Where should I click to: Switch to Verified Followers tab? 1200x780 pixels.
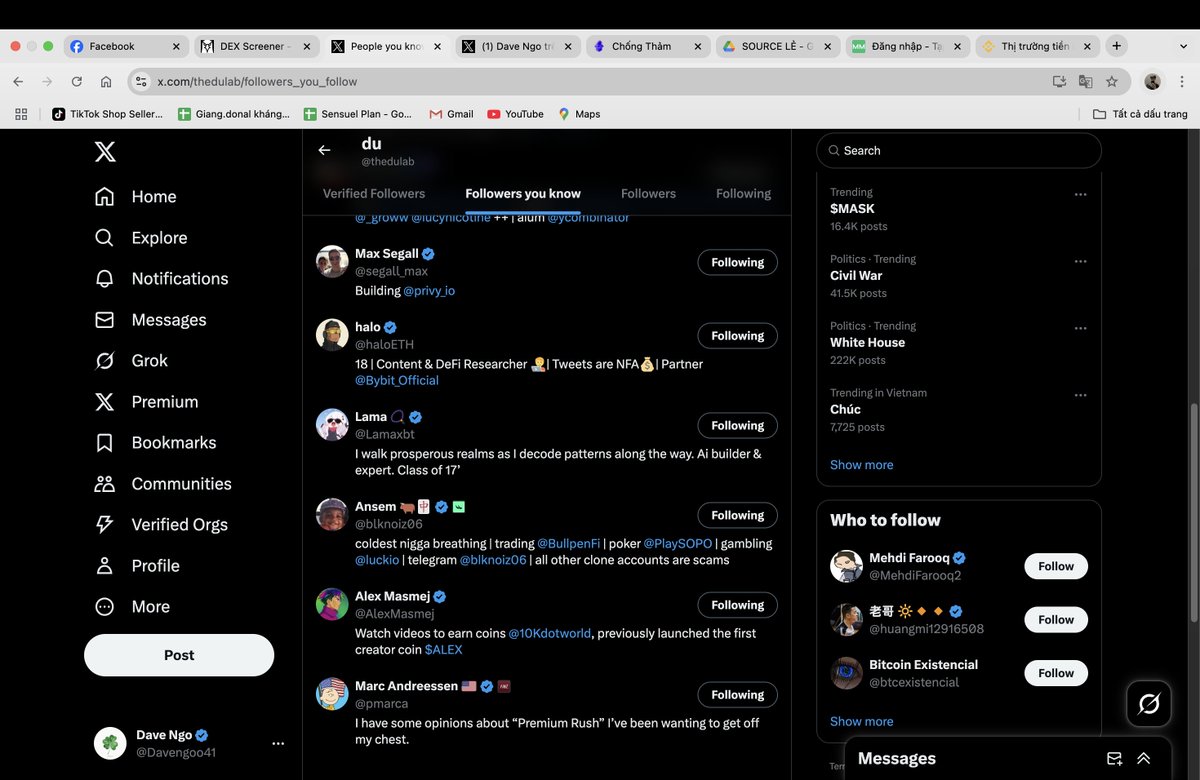coord(374,194)
